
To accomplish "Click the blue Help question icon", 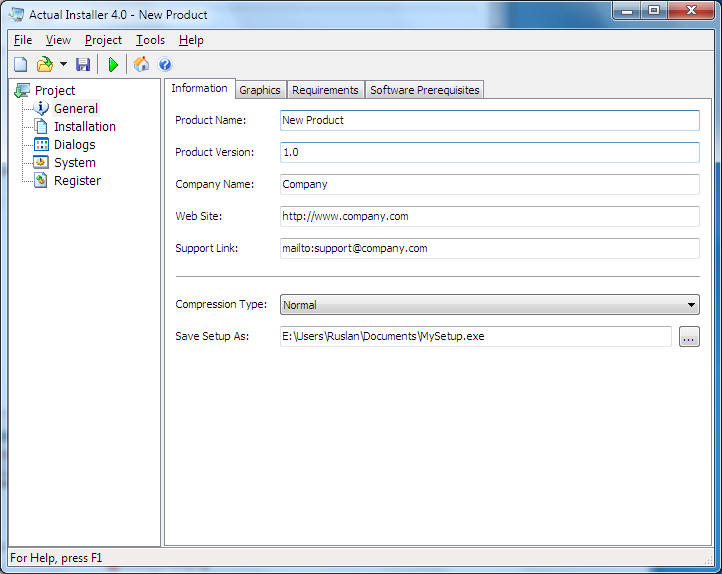I will [165, 64].
